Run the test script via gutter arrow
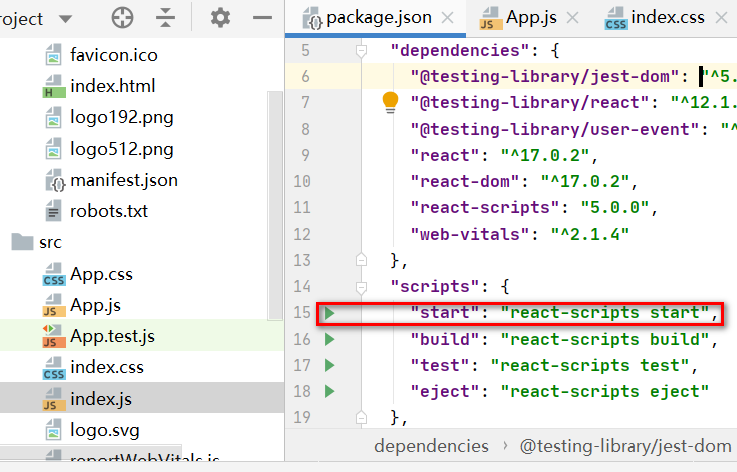Viewport: 737px width, 472px height. click(329, 365)
